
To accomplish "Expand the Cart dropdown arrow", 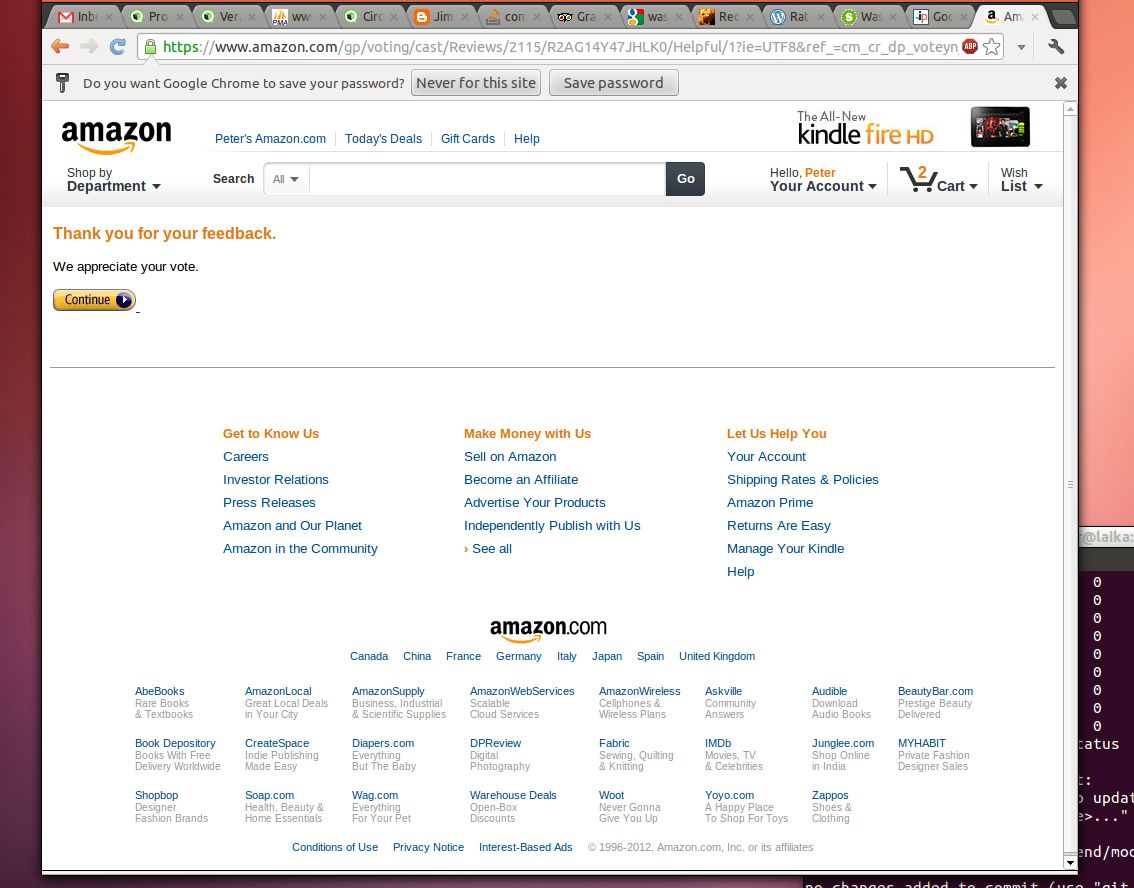I will pyautogui.click(x=973, y=187).
